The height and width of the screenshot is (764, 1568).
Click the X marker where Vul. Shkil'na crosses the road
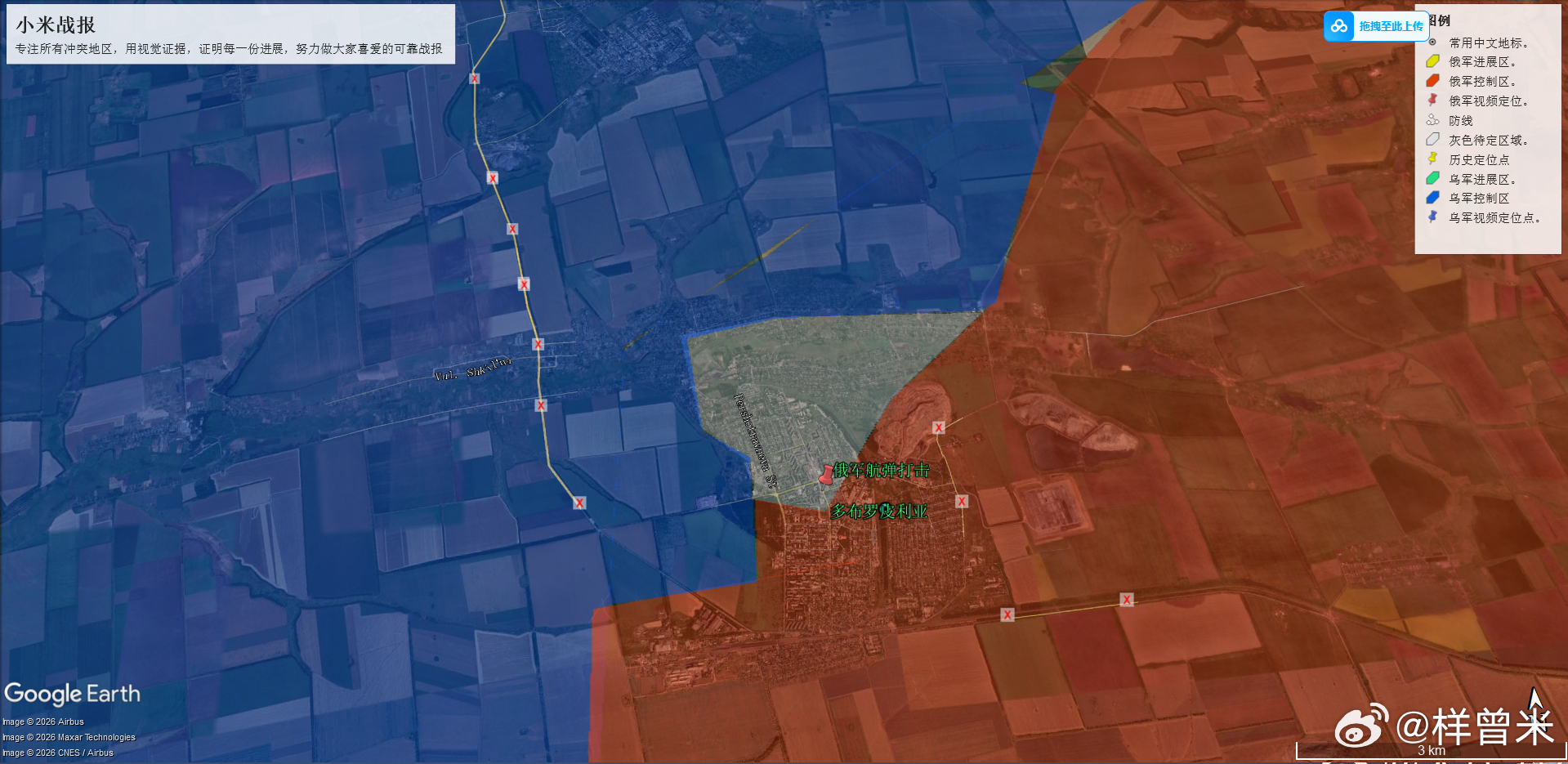pos(538,344)
